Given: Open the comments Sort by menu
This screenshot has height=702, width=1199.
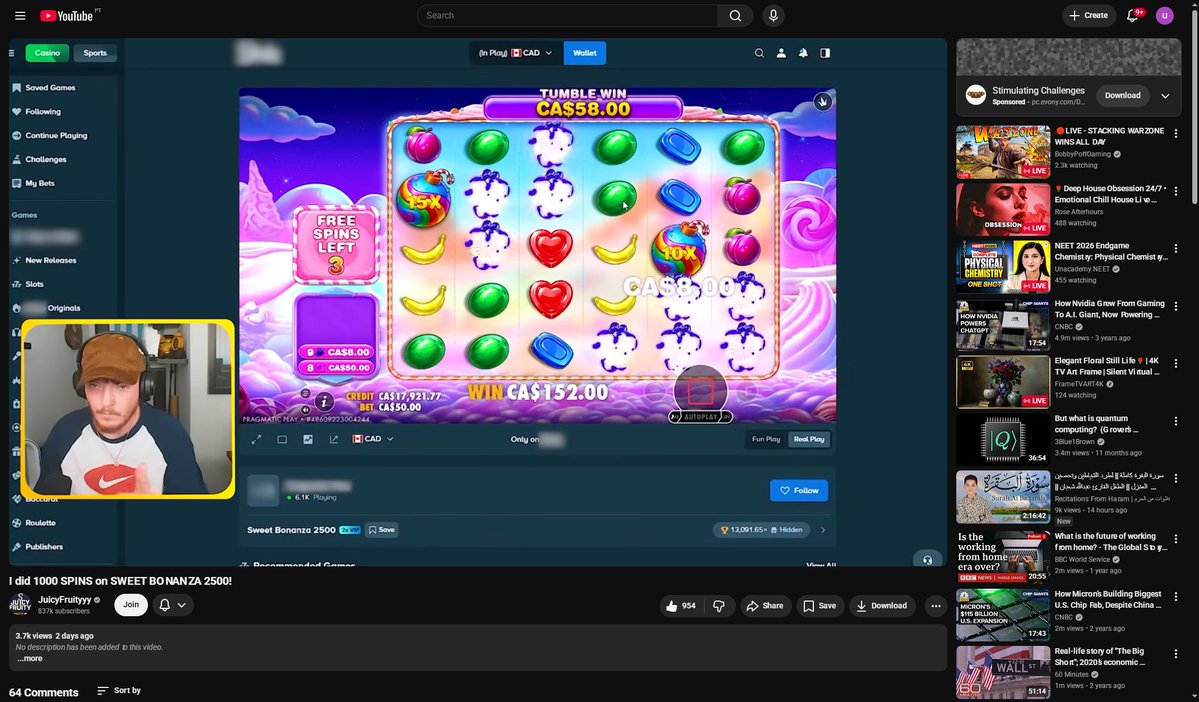Looking at the screenshot, I should [x=119, y=691].
